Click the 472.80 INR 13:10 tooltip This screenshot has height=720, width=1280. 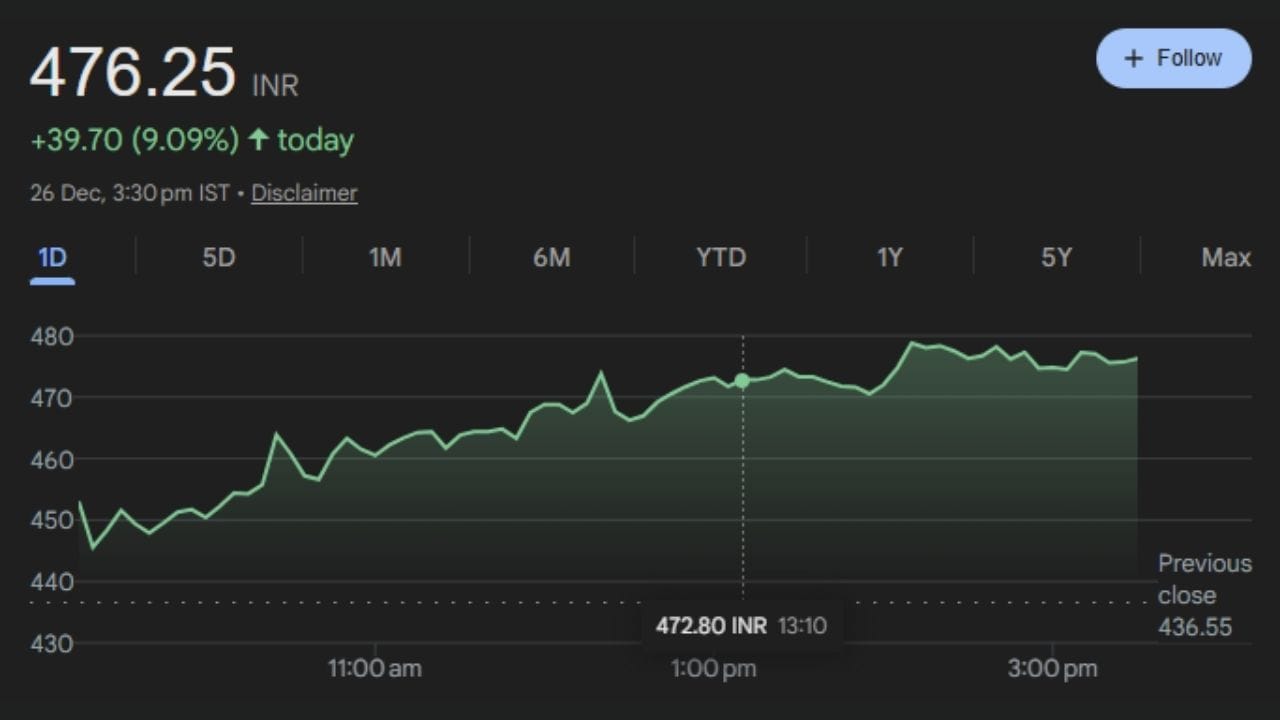(741, 626)
